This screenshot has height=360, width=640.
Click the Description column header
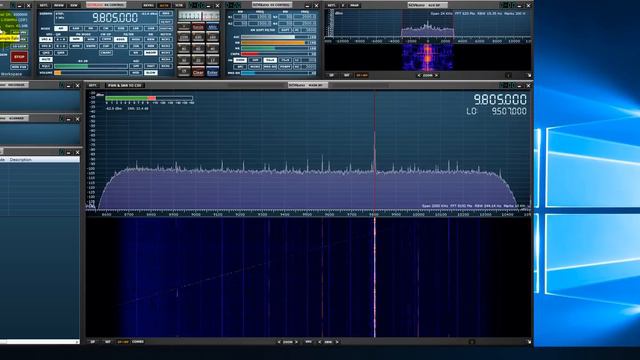pos(21,160)
